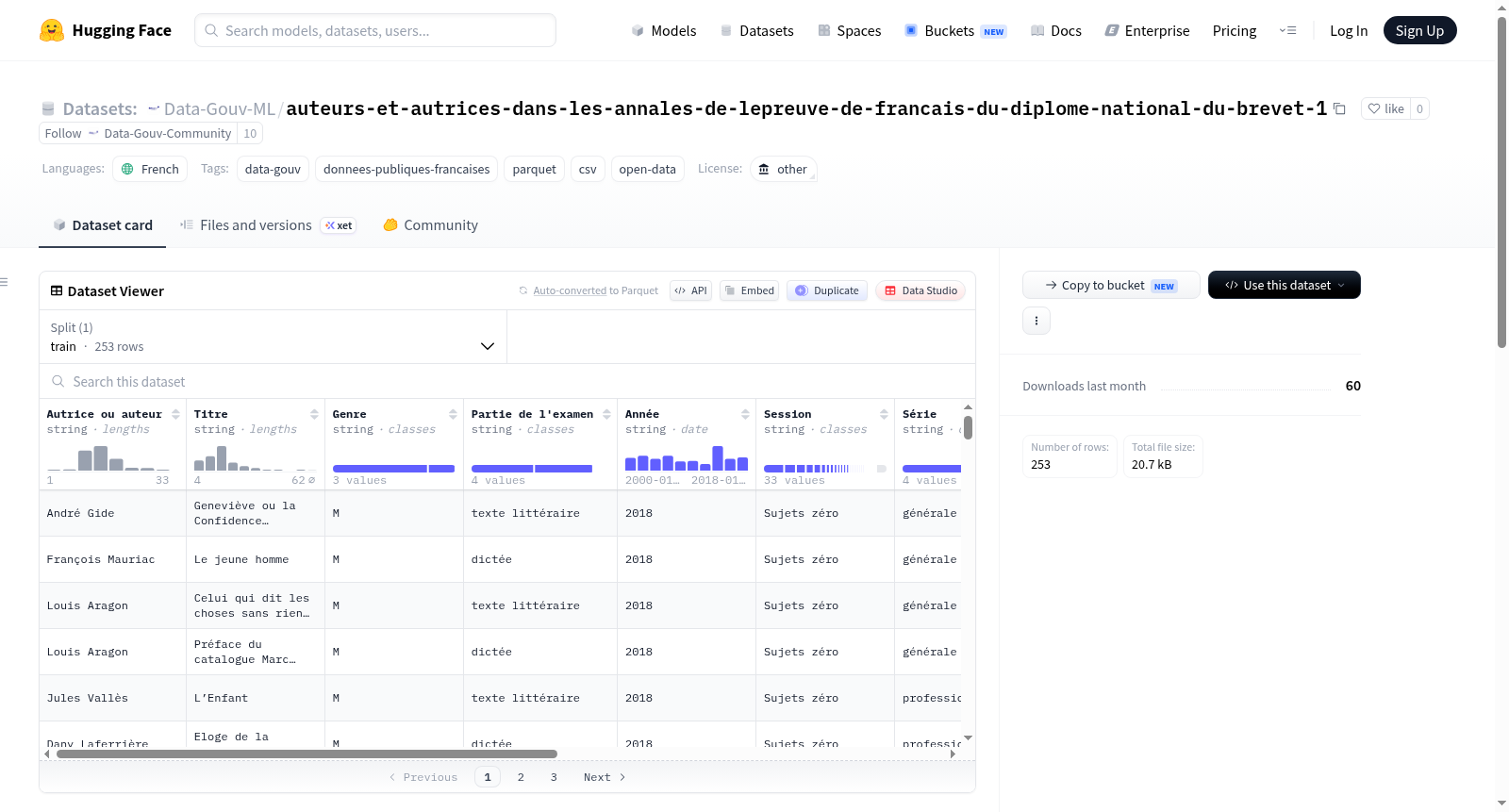This screenshot has width=1509, height=812.
Task: Click the Année date histogram
Action: pos(687,456)
